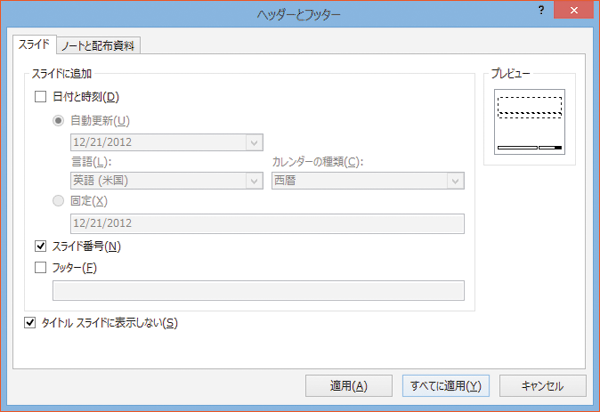Open the auto-update date format dropdown
Image resolution: width=600 pixels, height=412 pixels.
166,142
